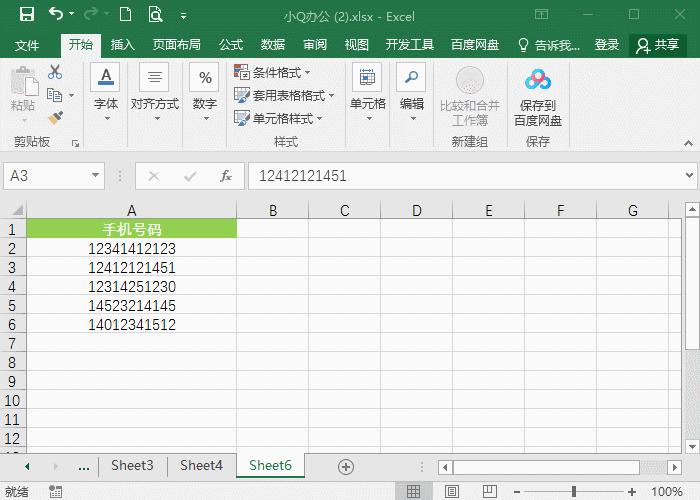Image resolution: width=700 pixels, height=500 pixels.
Task: Switch to Sheet3 tab
Action: 132,466
